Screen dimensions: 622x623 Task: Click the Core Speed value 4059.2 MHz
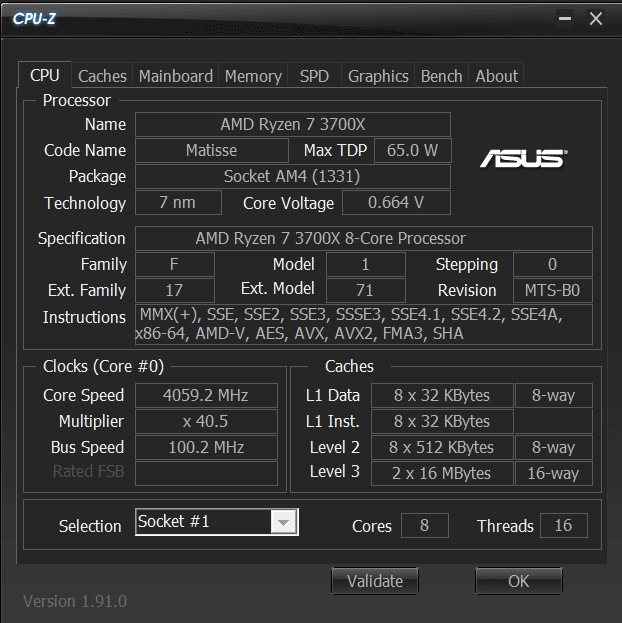click(206, 395)
